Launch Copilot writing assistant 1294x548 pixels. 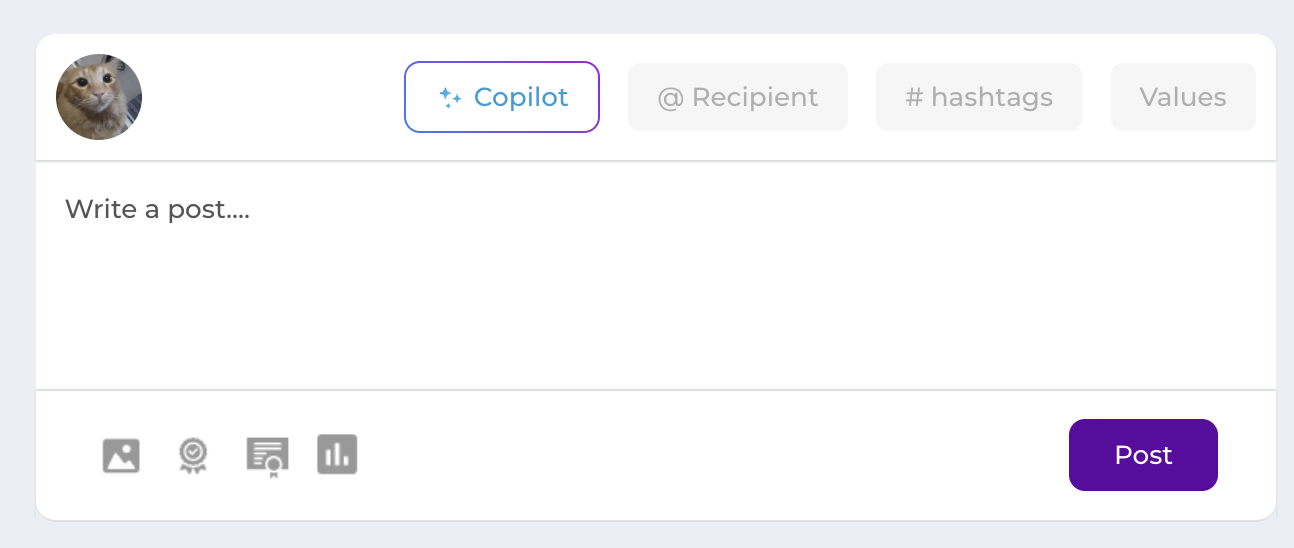[502, 97]
